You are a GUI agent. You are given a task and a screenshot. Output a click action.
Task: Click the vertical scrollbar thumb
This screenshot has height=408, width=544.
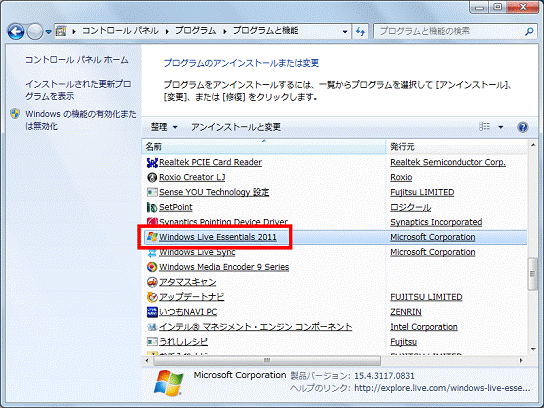click(x=533, y=274)
